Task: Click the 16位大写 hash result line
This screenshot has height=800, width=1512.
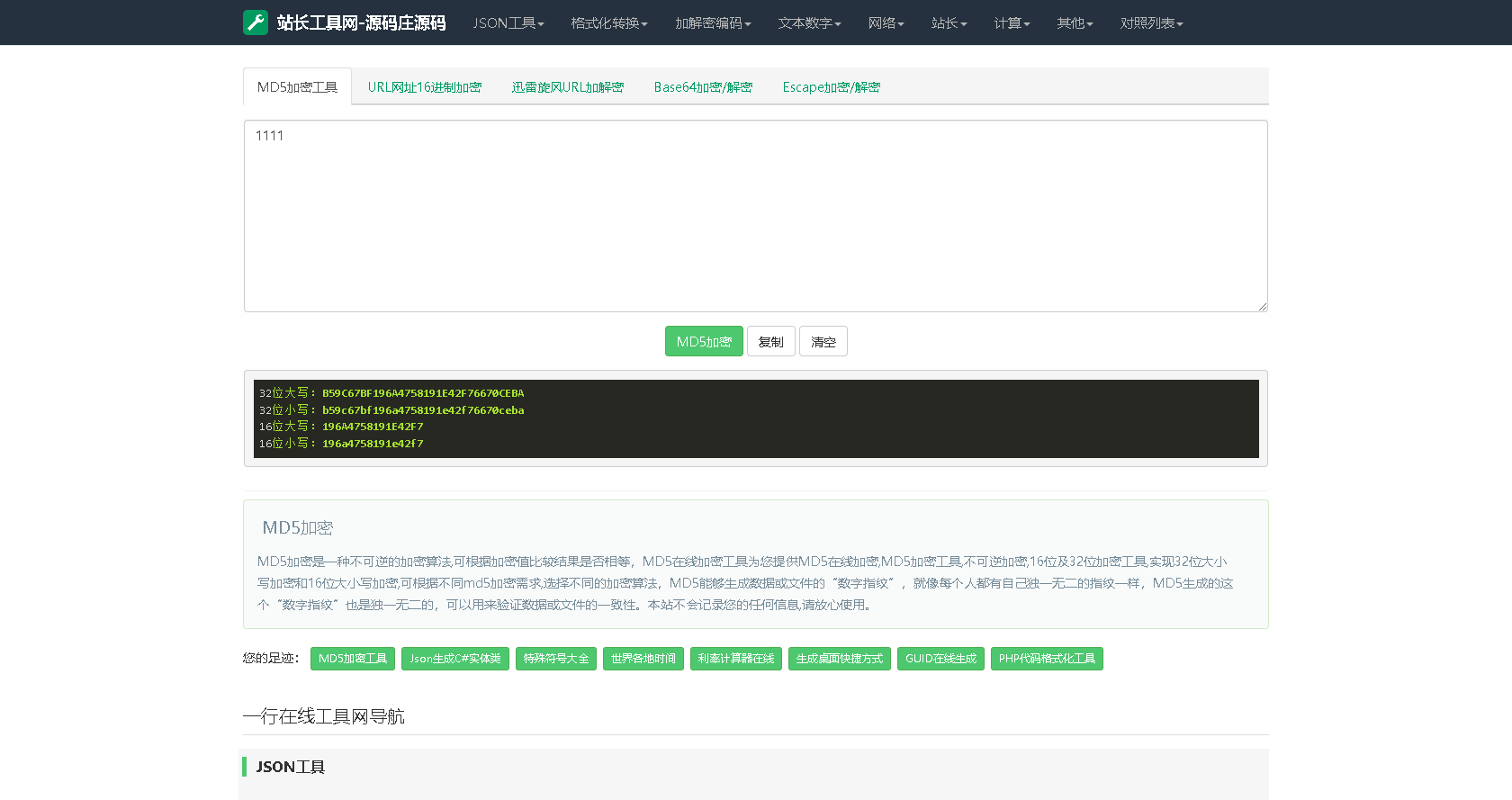Action: (341, 427)
